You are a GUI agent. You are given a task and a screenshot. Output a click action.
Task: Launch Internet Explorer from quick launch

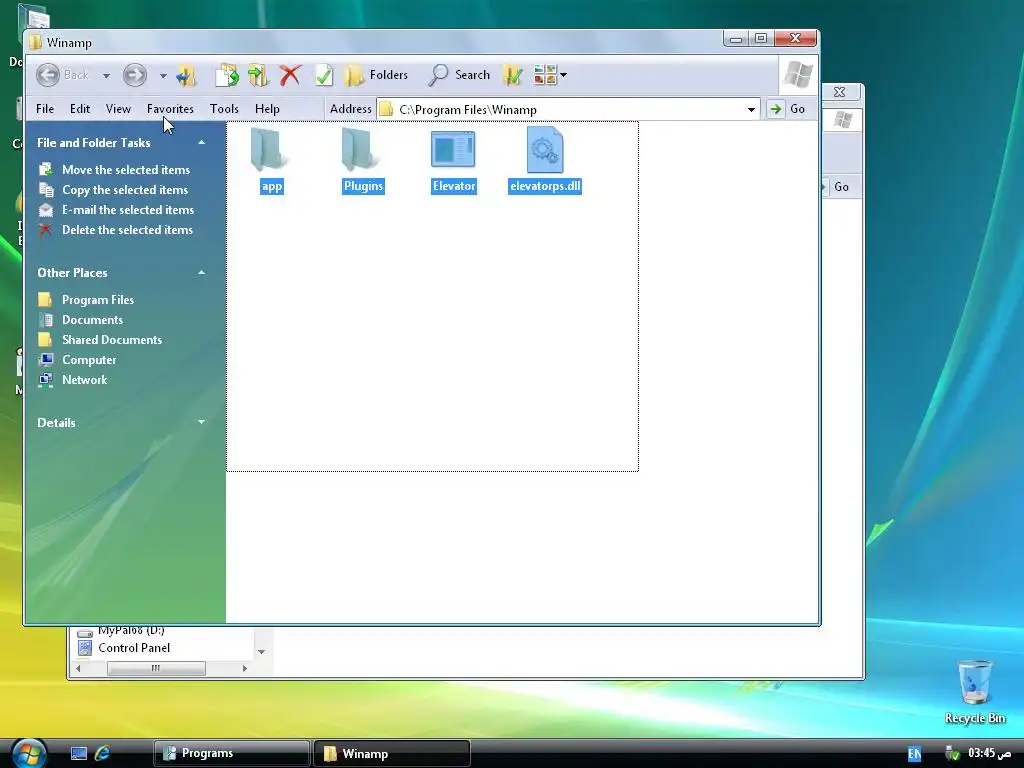click(102, 754)
